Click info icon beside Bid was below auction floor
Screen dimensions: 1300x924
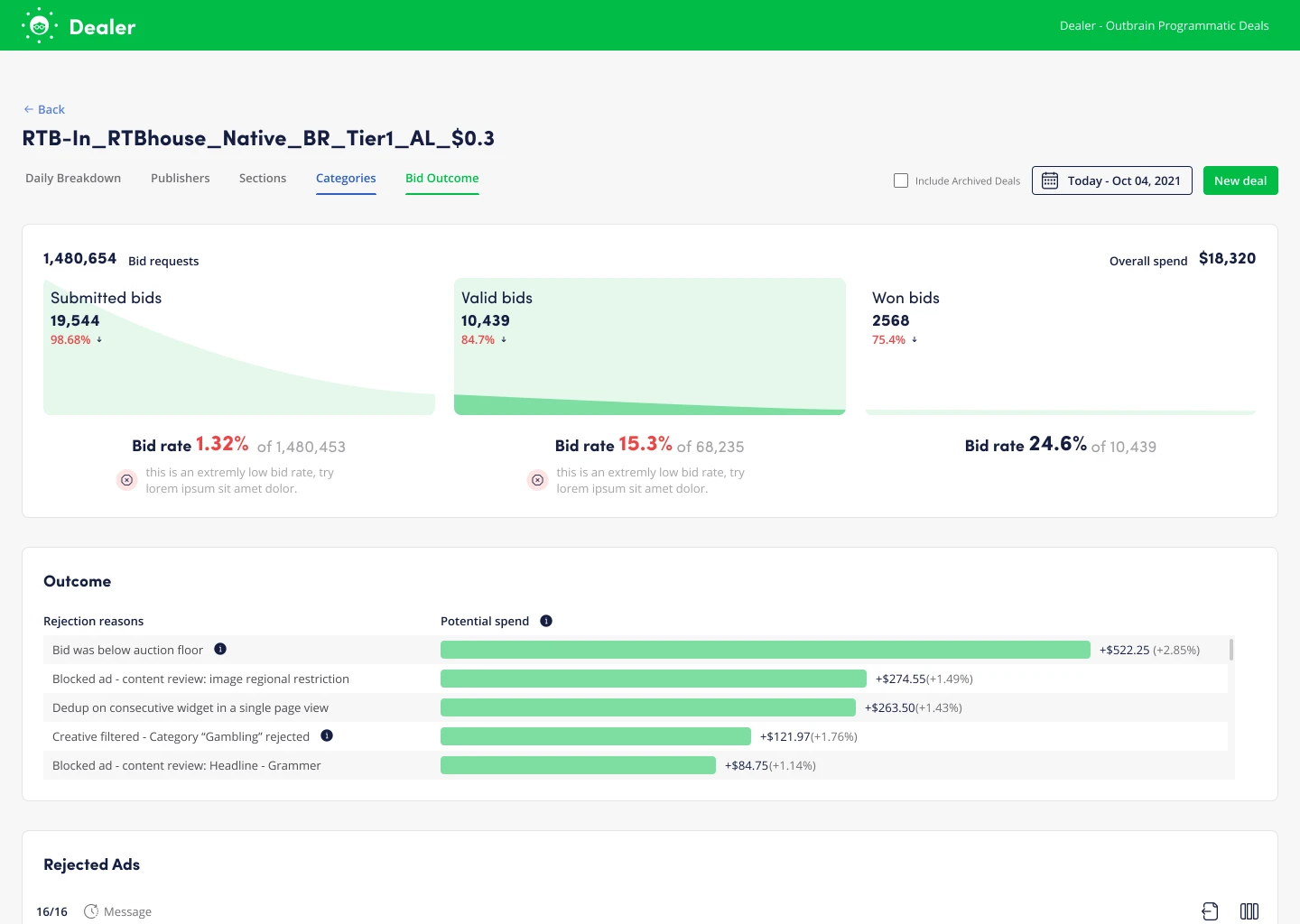tap(220, 649)
